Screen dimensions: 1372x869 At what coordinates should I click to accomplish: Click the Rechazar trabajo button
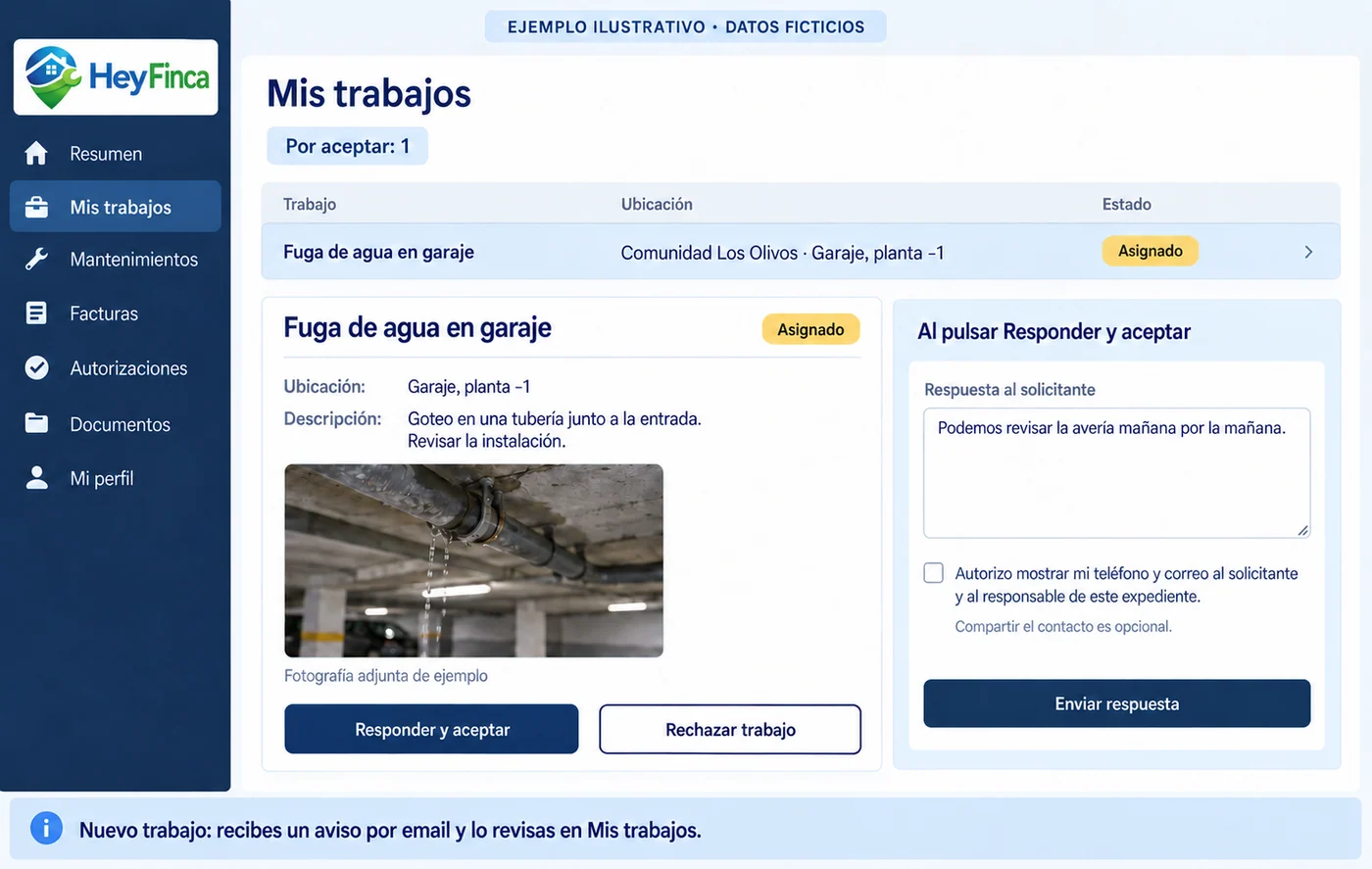click(730, 730)
